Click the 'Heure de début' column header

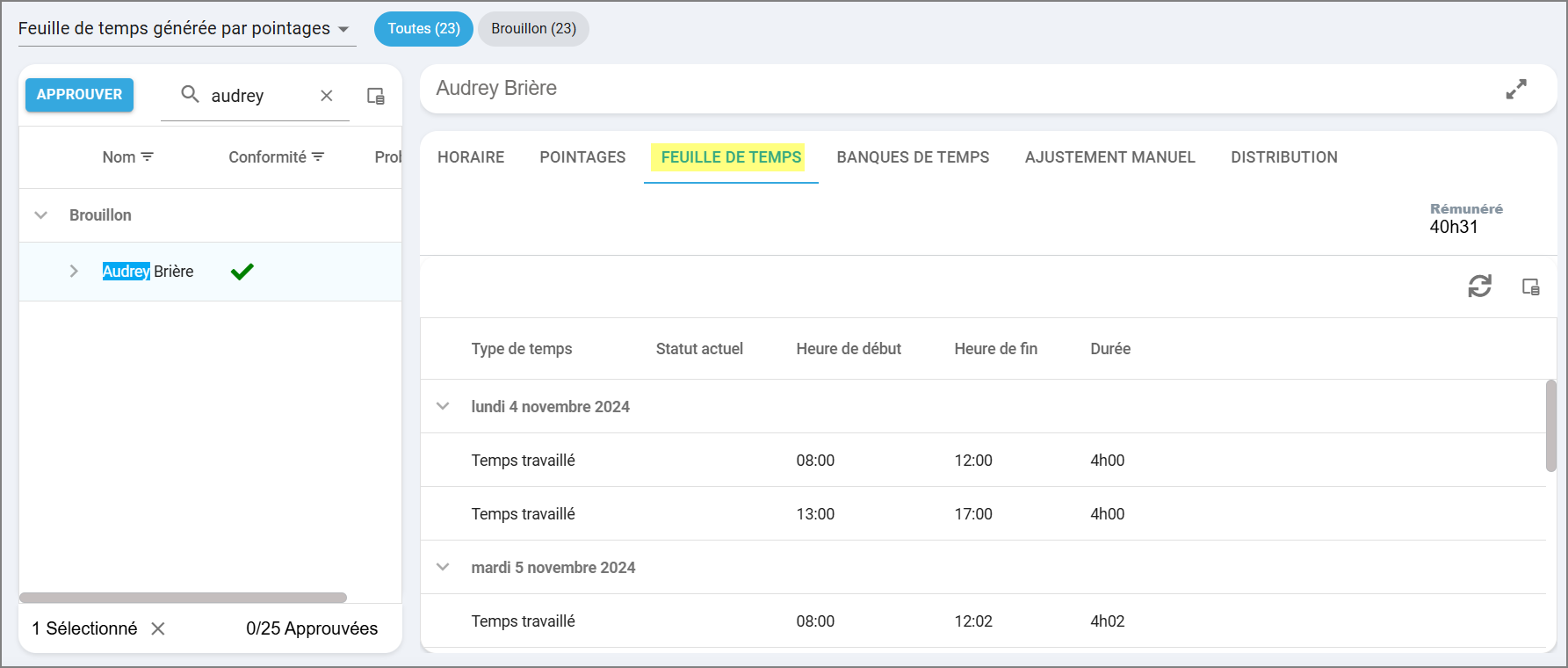click(x=849, y=349)
